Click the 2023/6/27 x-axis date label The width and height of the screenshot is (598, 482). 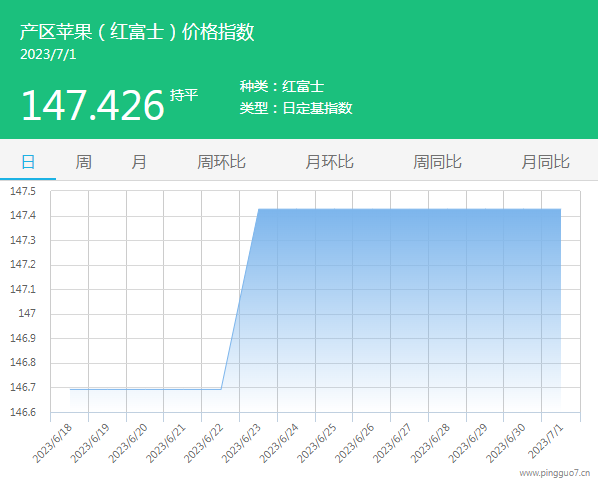pos(392,443)
